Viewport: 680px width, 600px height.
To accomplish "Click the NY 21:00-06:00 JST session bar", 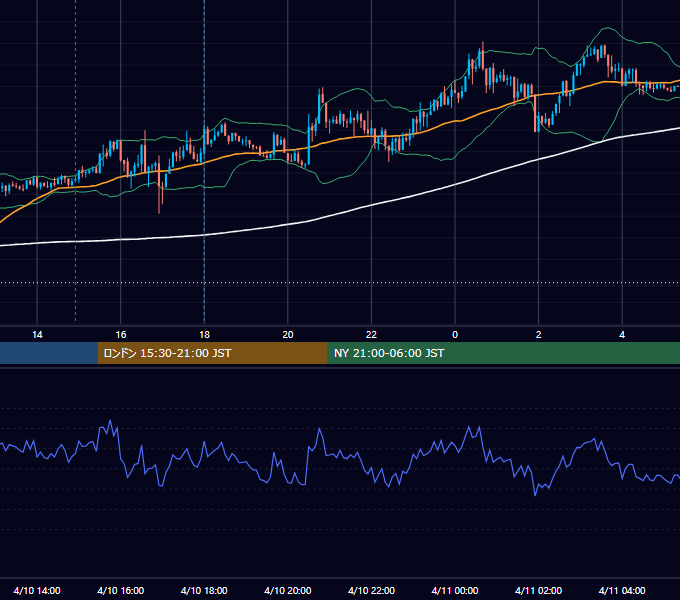I will [x=503, y=353].
